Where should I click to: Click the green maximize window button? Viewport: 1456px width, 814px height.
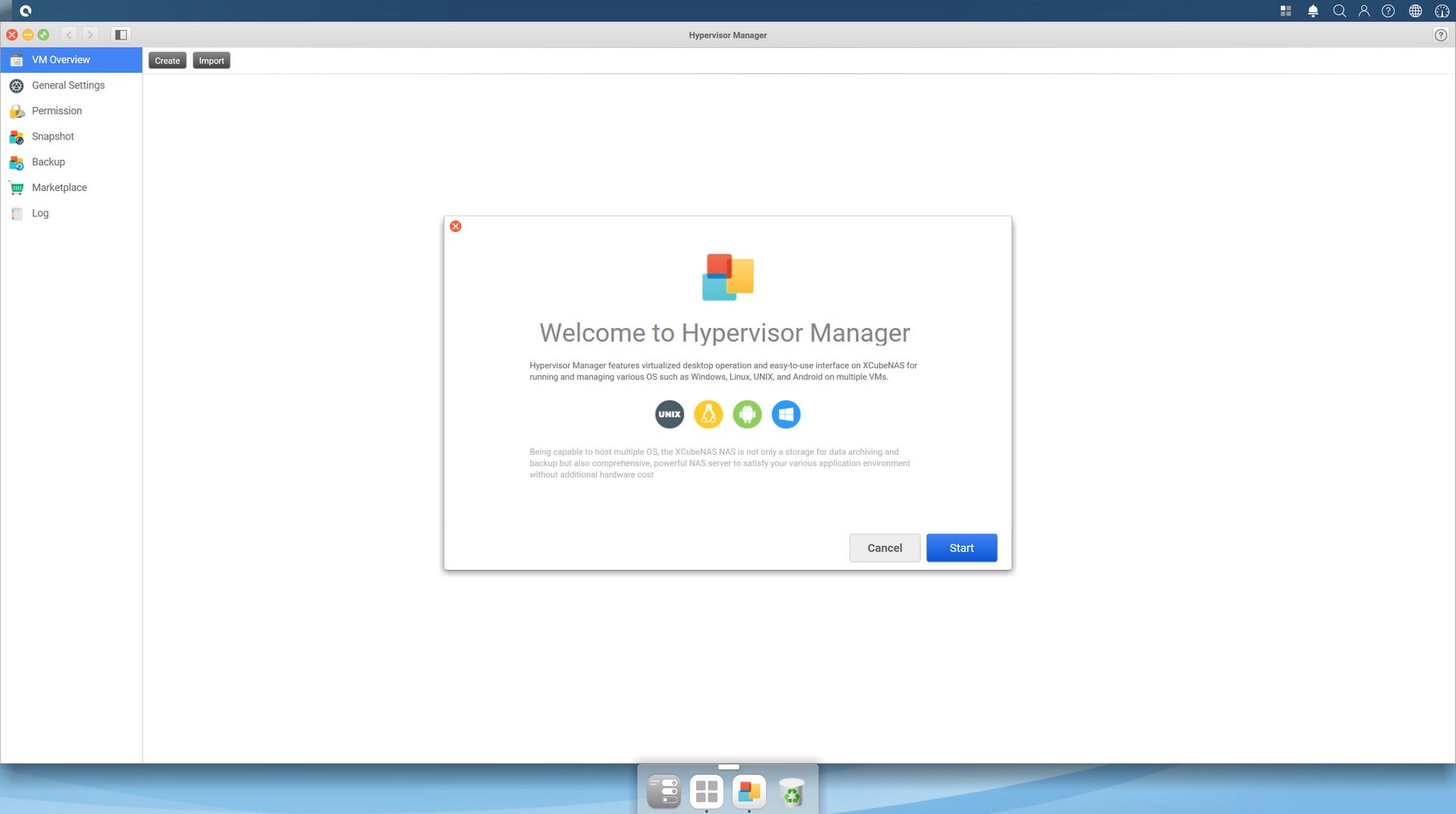click(x=43, y=35)
